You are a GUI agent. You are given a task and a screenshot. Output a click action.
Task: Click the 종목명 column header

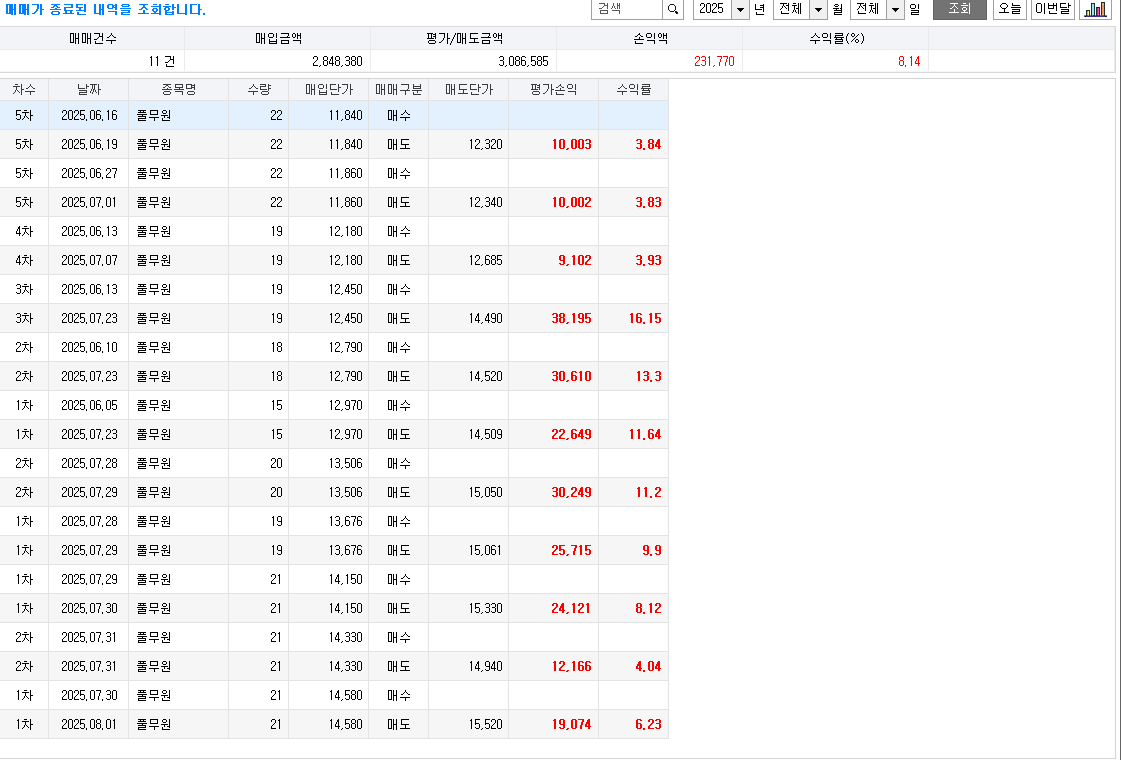click(179, 89)
